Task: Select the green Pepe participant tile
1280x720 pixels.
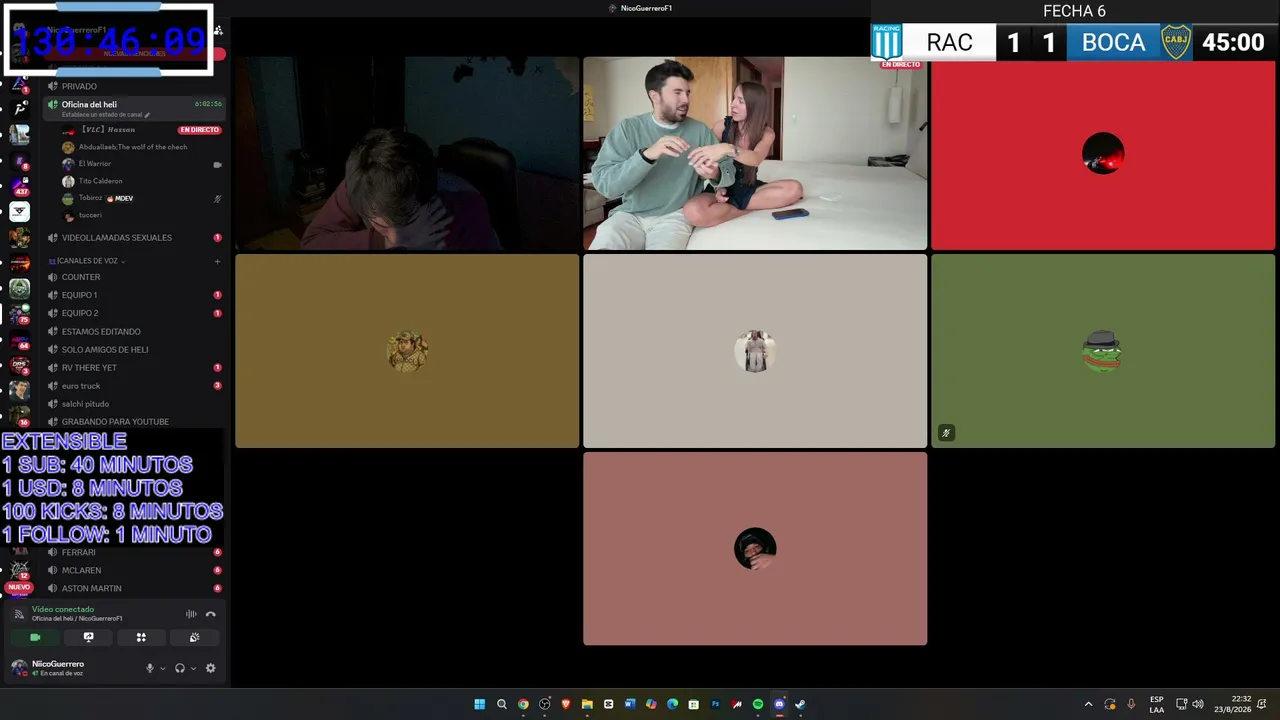Action: click(x=1103, y=351)
